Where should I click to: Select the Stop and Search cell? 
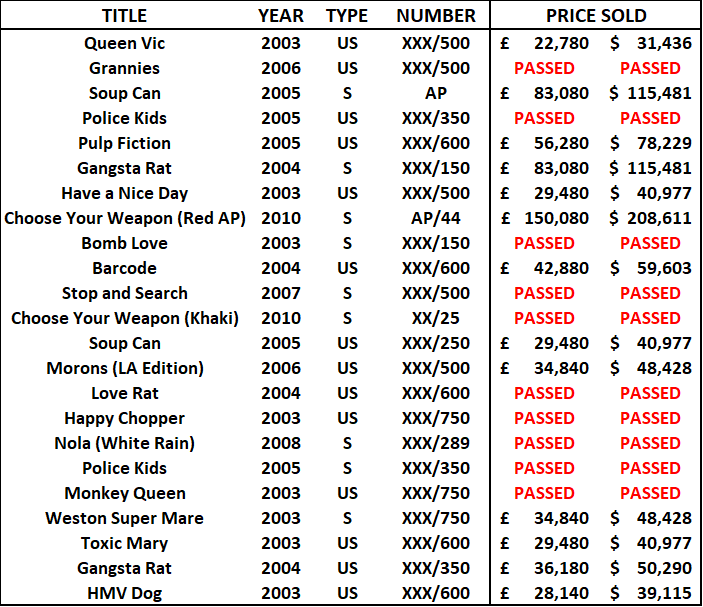(x=124, y=293)
